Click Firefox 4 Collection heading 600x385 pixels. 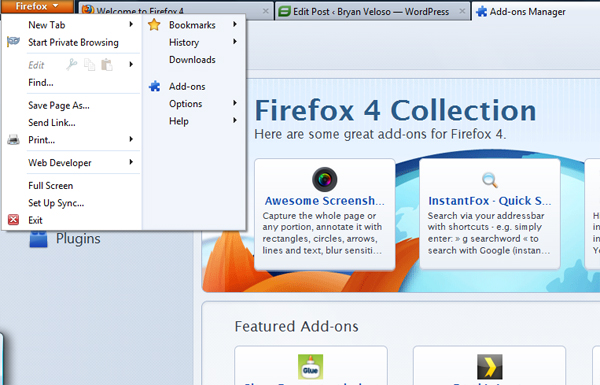pos(395,111)
